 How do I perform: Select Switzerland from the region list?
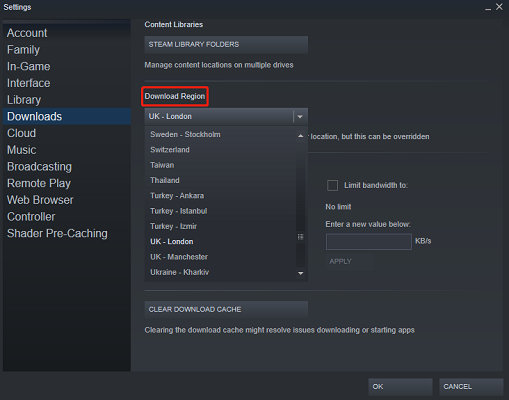coord(221,150)
